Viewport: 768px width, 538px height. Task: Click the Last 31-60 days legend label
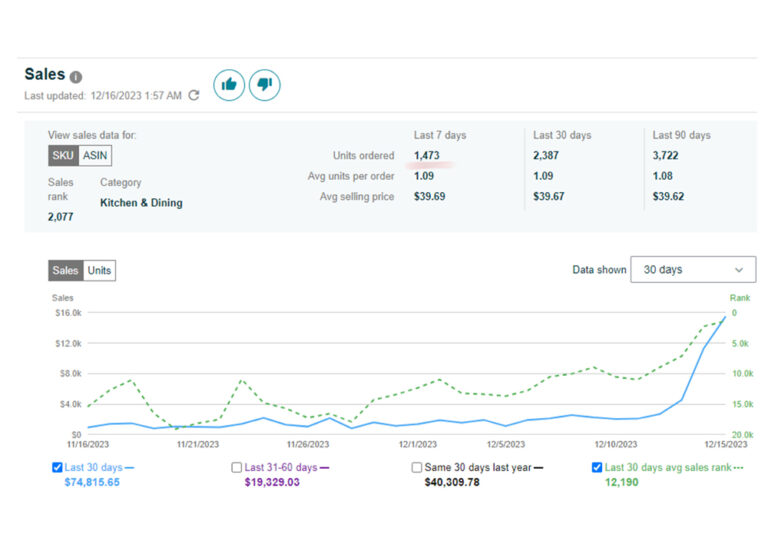pyautogui.click(x=281, y=467)
